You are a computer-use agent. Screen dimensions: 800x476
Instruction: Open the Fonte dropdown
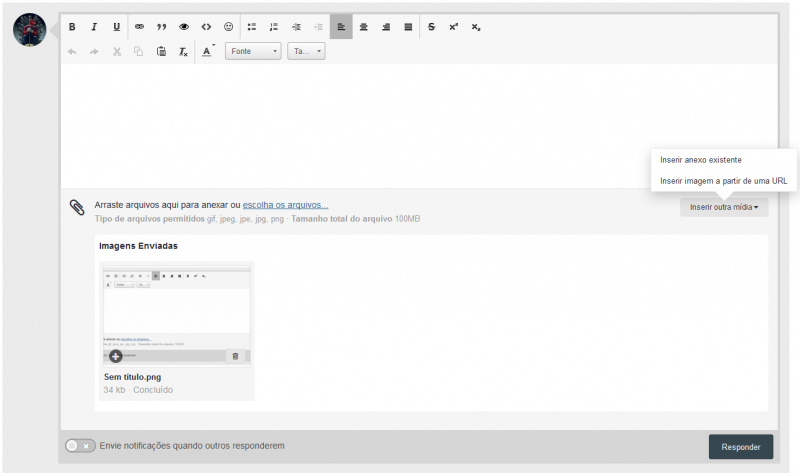coord(253,51)
